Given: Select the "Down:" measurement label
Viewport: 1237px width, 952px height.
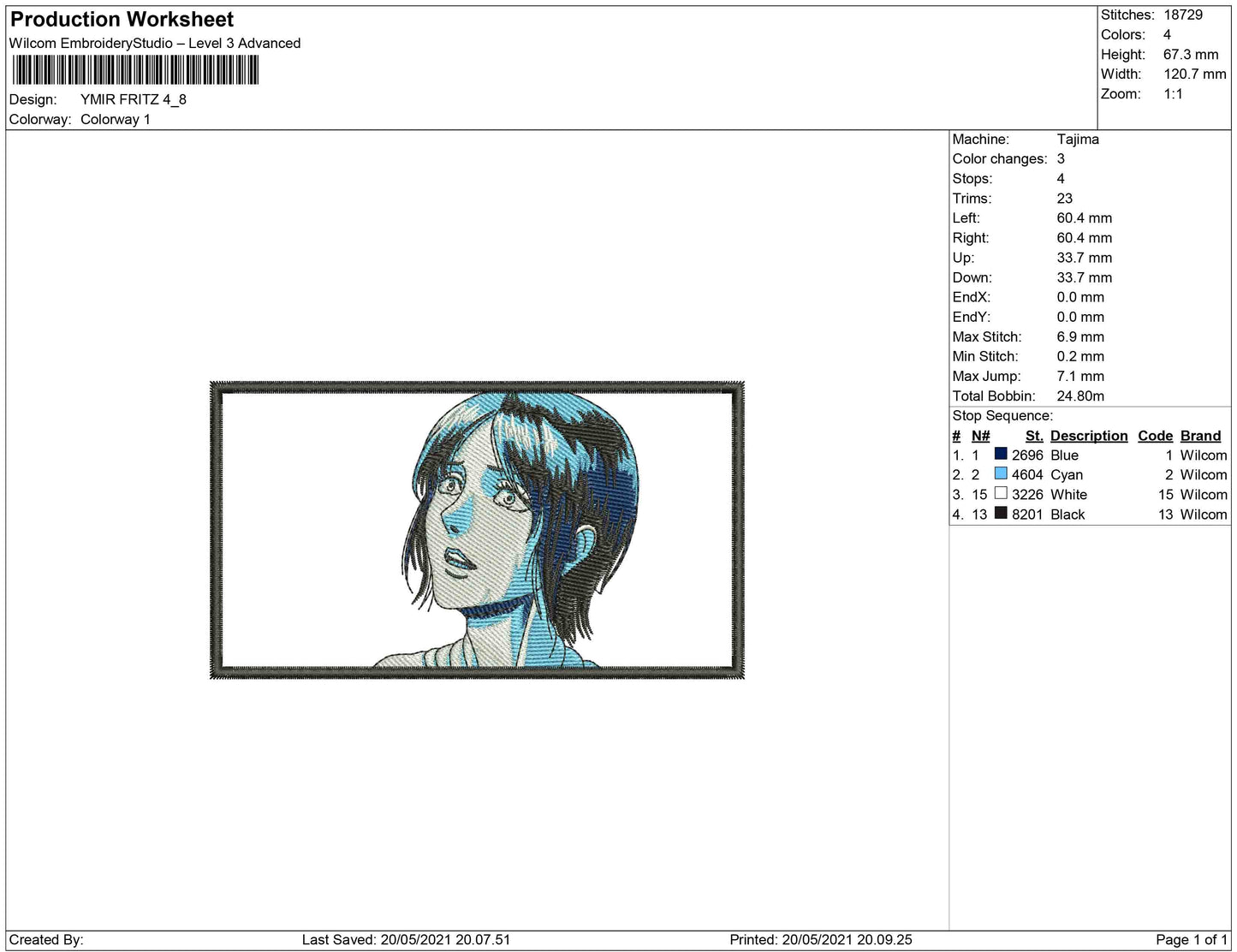Looking at the screenshot, I should coord(972,277).
